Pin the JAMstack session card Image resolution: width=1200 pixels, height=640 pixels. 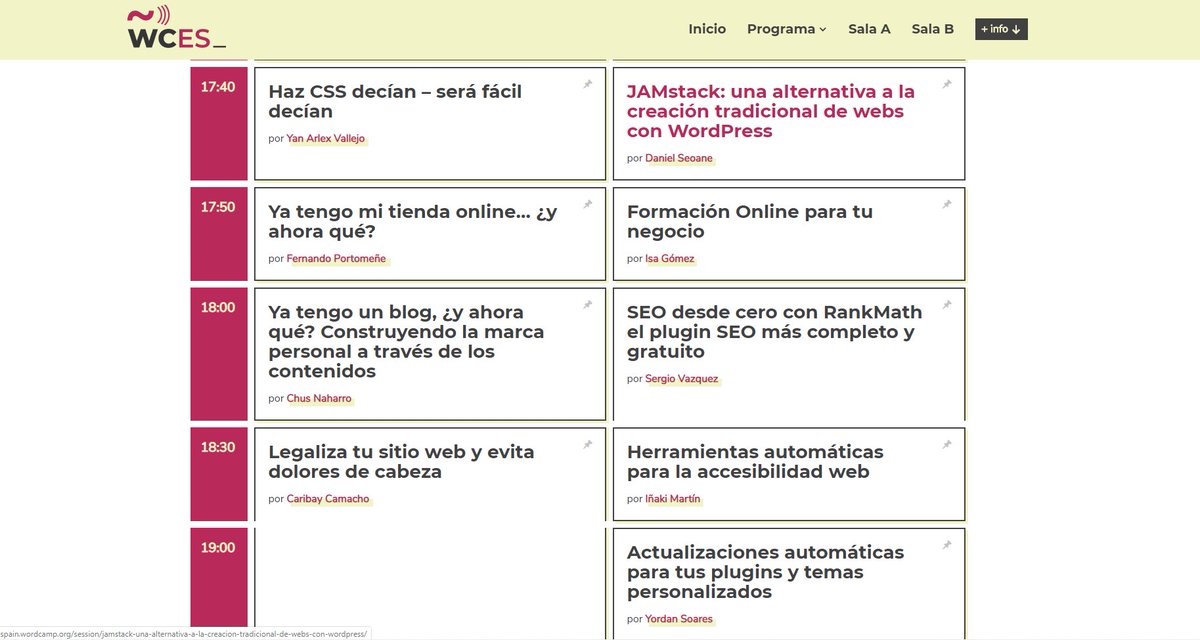click(x=947, y=85)
